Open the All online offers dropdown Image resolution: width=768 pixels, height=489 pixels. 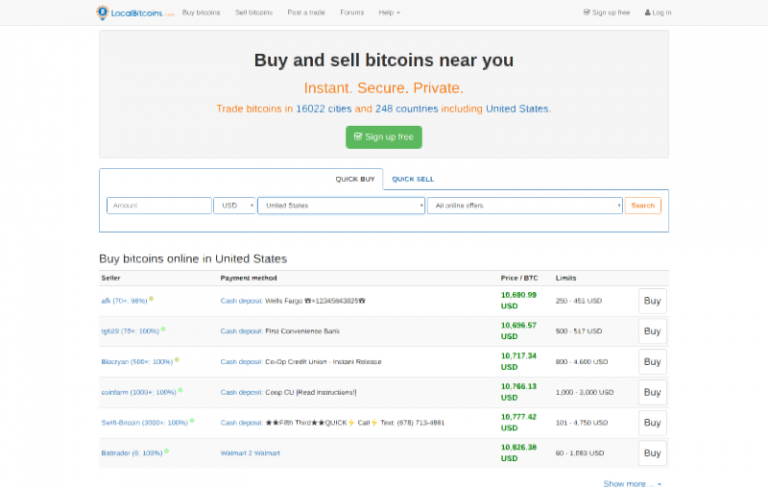pos(525,206)
